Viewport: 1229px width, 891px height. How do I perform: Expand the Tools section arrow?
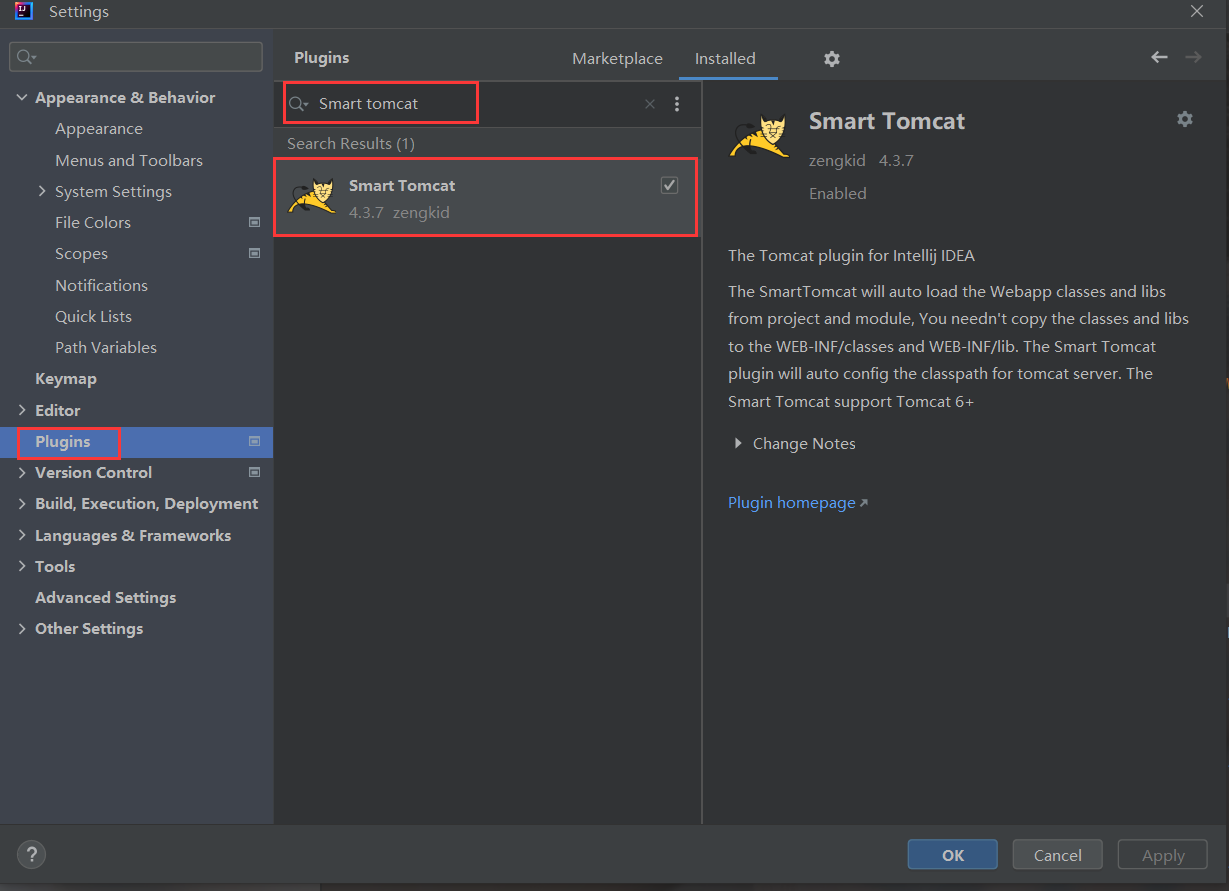22,566
